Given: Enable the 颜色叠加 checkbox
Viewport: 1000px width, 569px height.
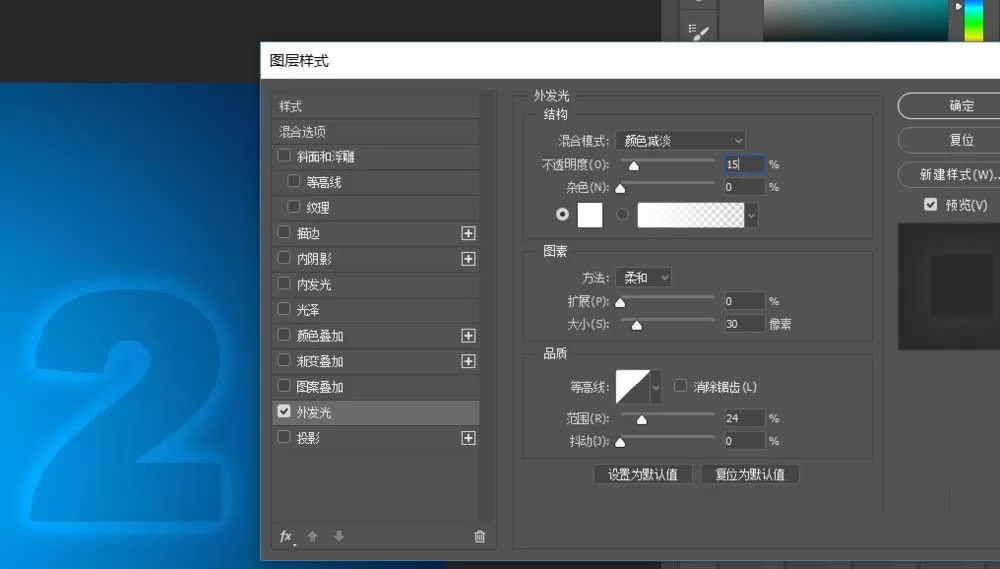Looking at the screenshot, I should coord(284,334).
